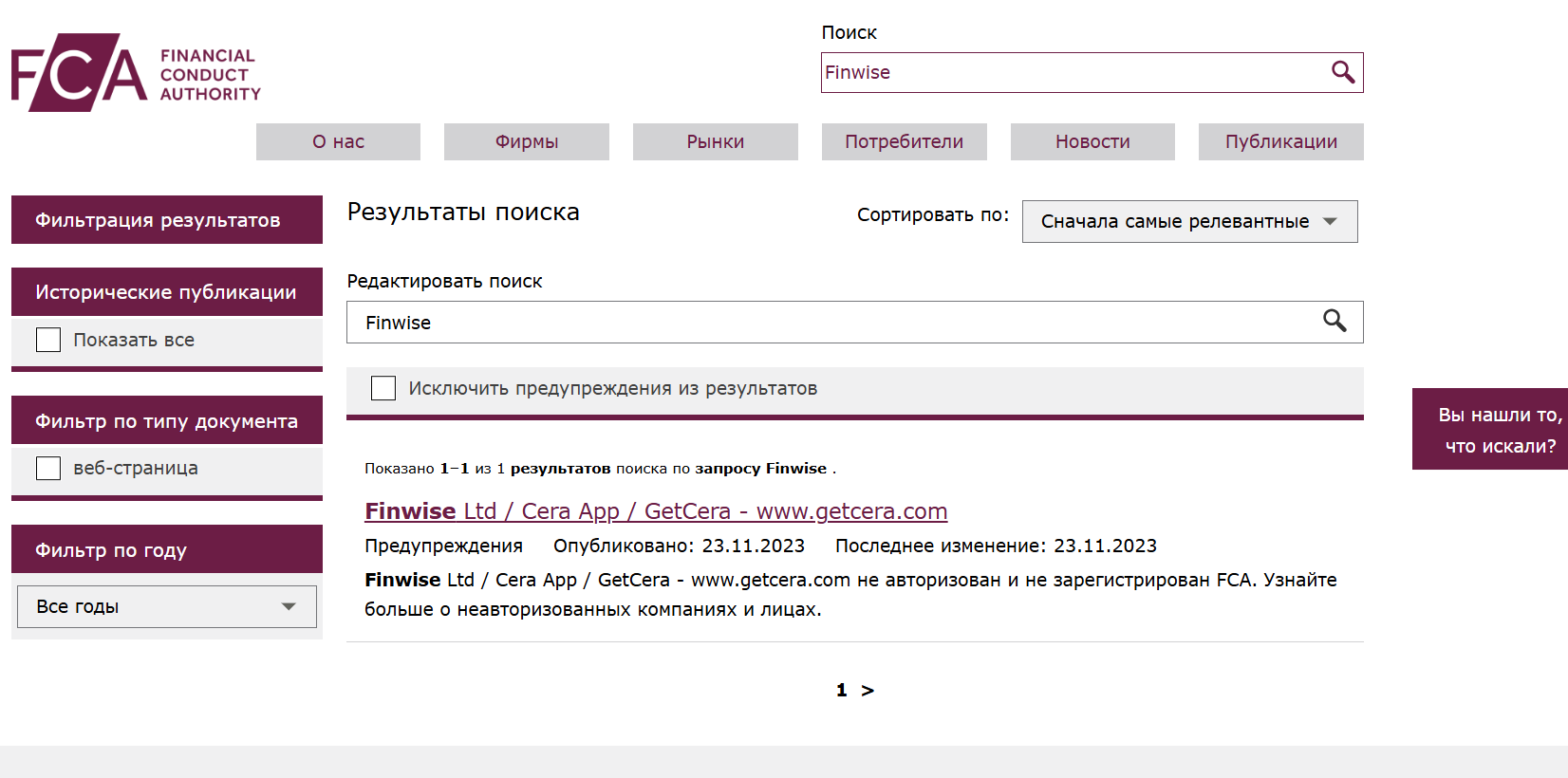This screenshot has height=778, width=1568.
Task: Click the 'Результаты поиска' heading
Action: tap(463, 212)
